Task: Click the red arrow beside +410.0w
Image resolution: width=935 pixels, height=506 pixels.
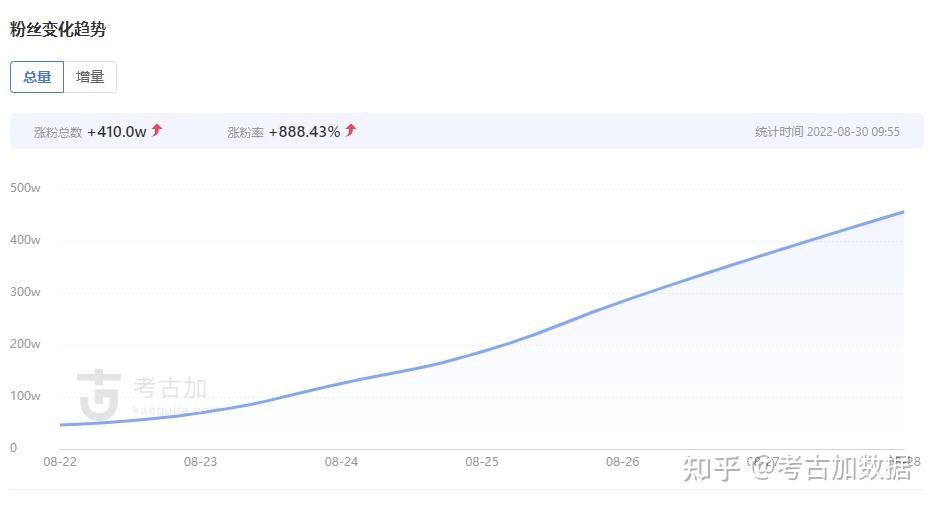Action: 157,130
